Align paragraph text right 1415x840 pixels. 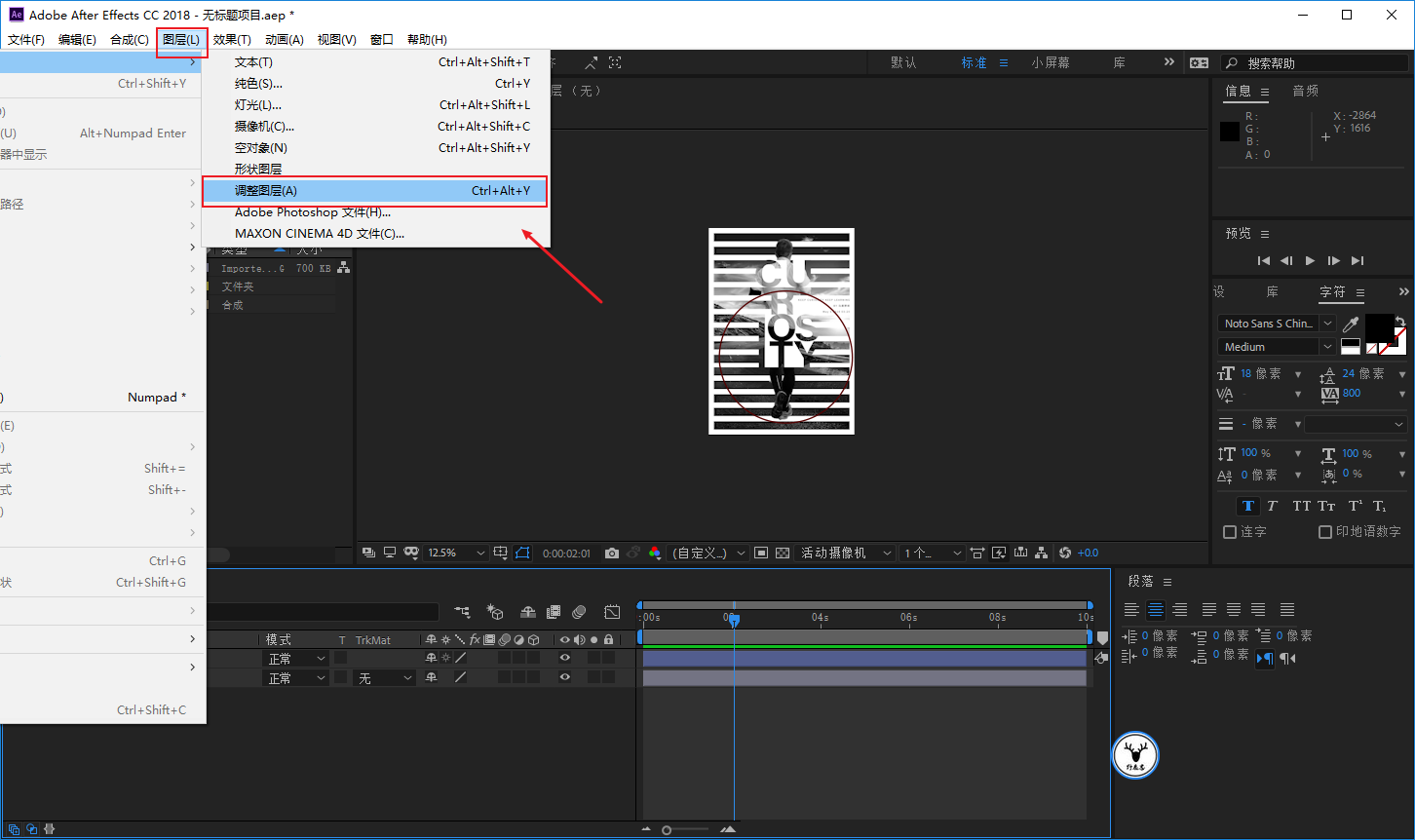(1180, 610)
